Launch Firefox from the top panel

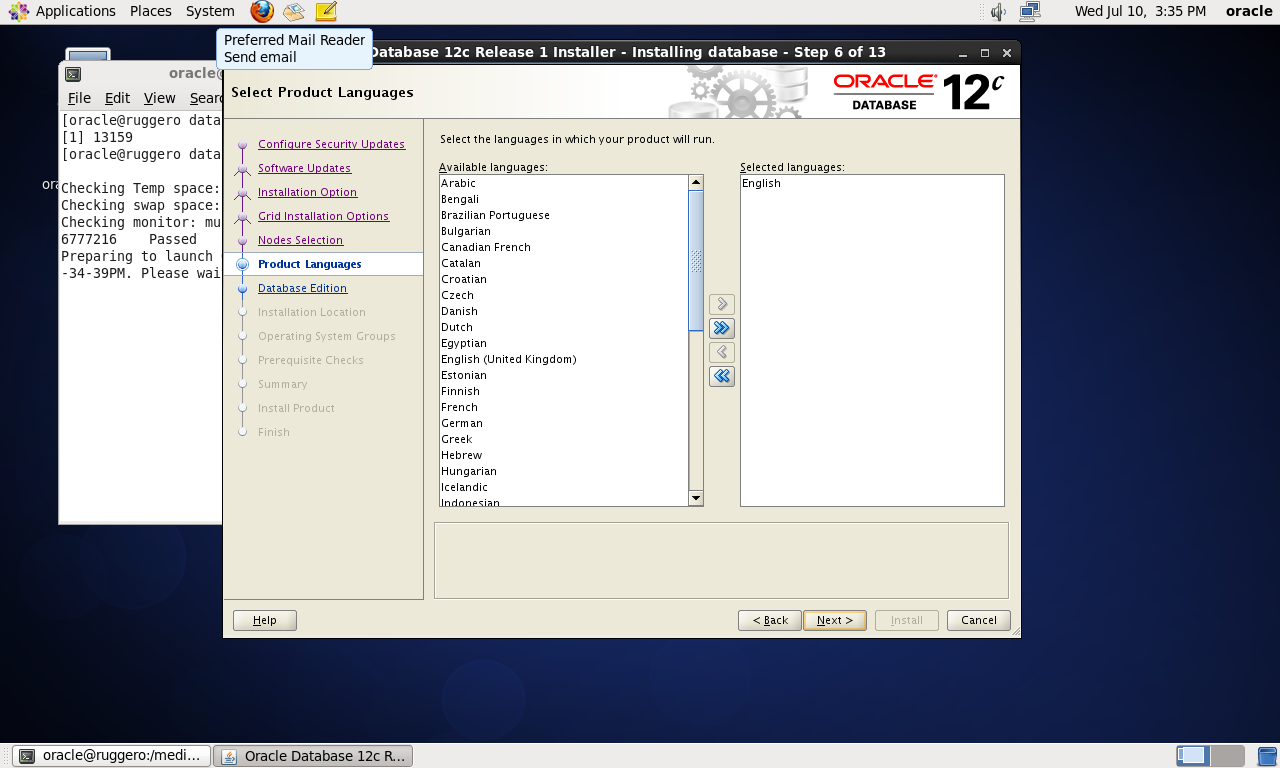point(262,12)
